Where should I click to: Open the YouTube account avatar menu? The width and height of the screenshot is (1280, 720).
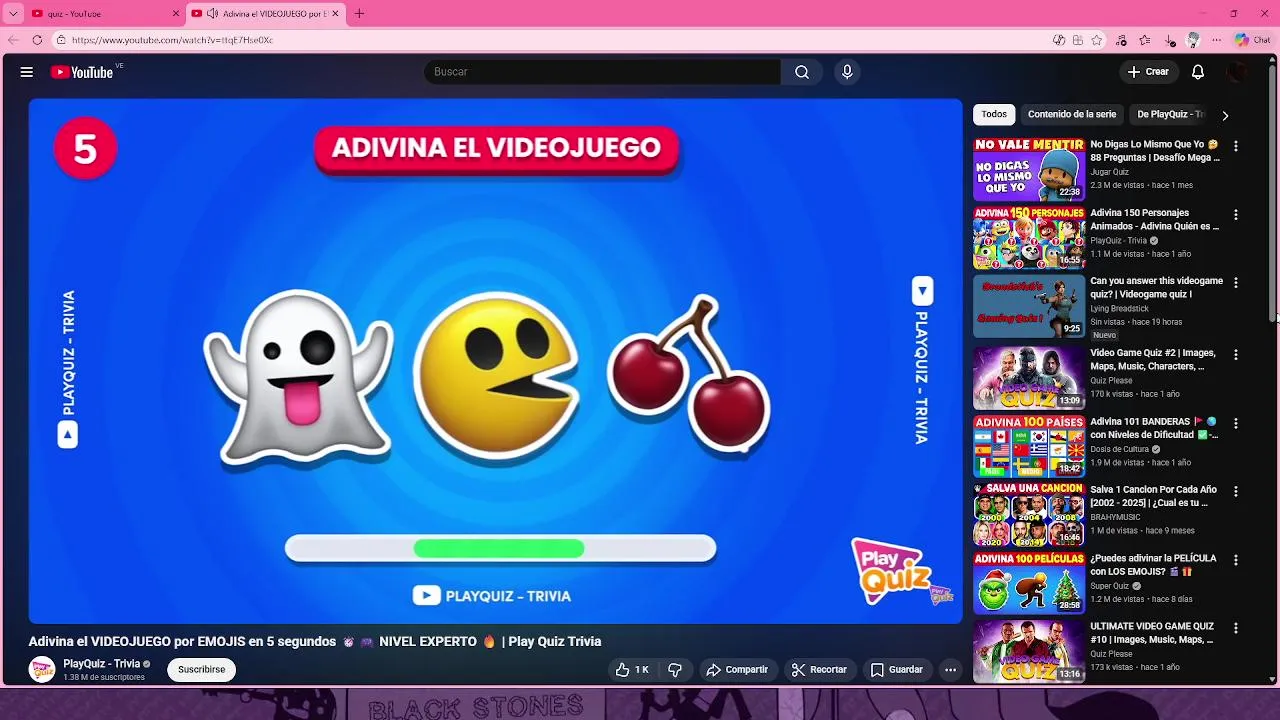[1238, 72]
